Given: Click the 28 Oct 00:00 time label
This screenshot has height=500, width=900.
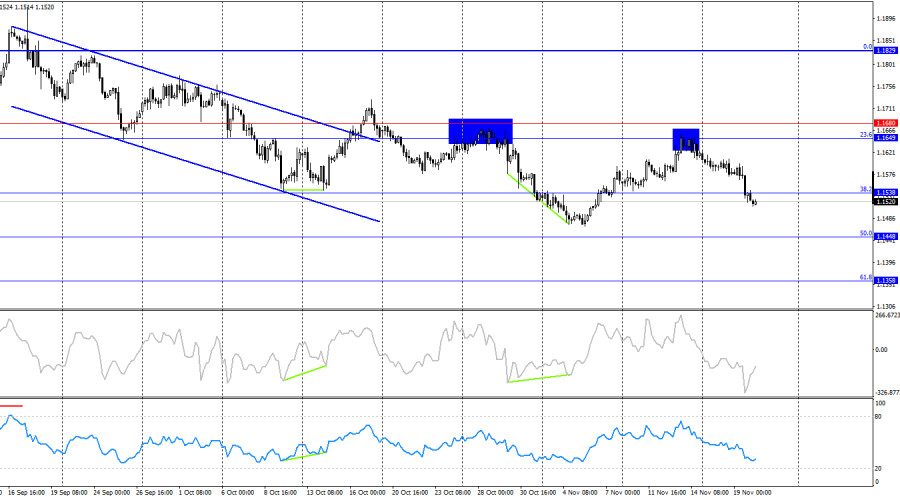Looking at the screenshot, I should (x=495, y=493).
